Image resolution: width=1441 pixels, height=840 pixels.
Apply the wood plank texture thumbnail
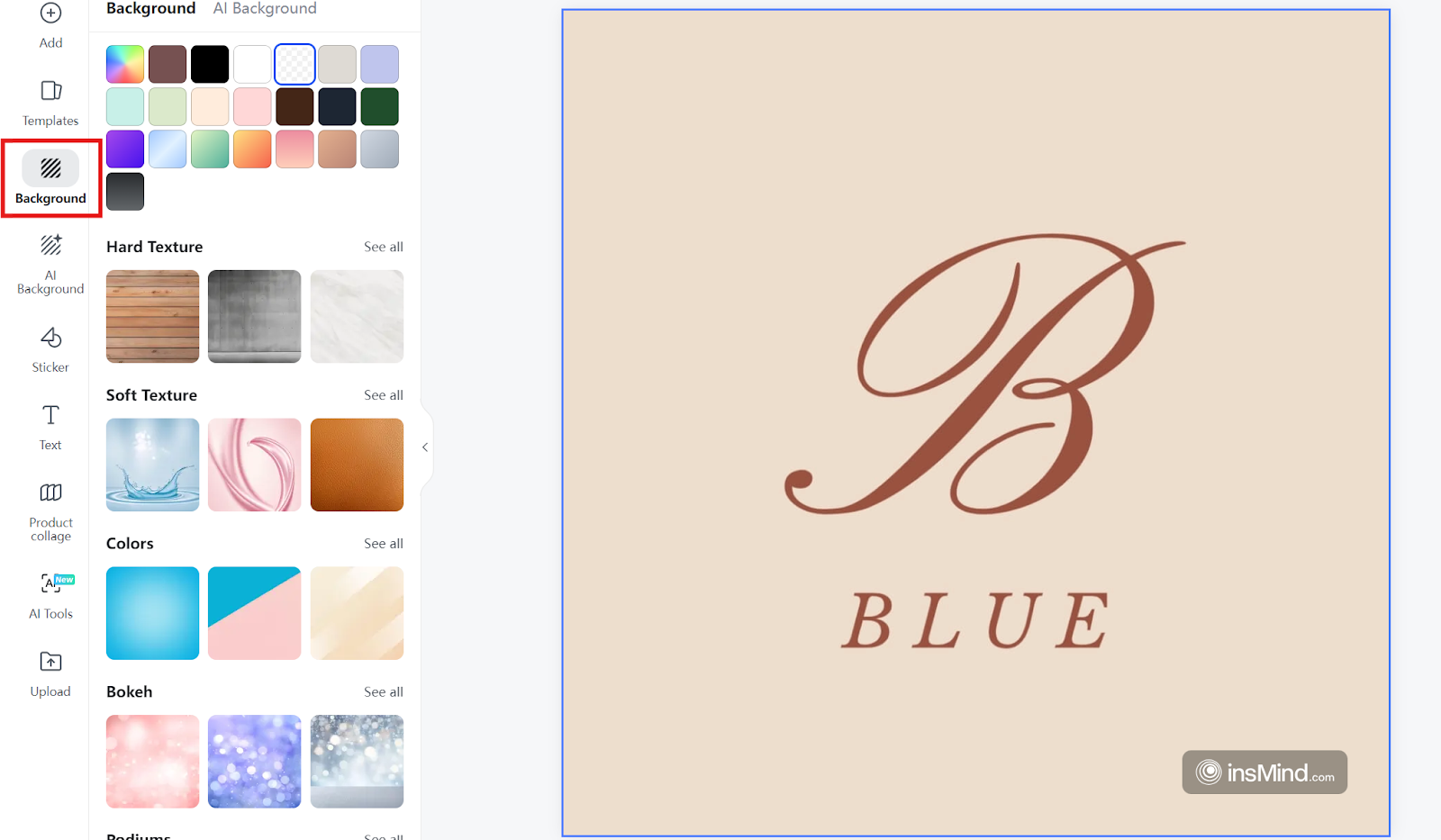152,316
